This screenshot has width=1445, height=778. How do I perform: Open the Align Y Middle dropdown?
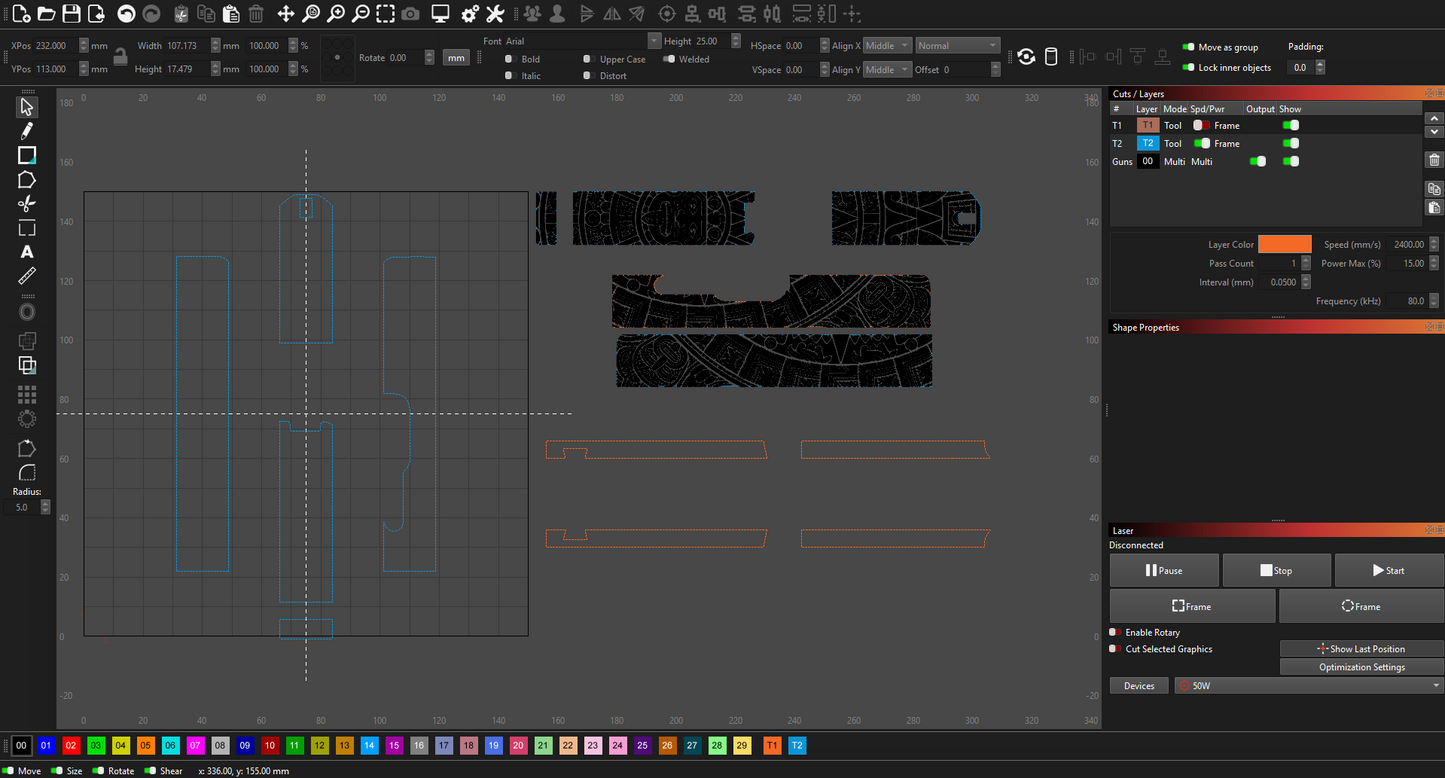point(888,70)
